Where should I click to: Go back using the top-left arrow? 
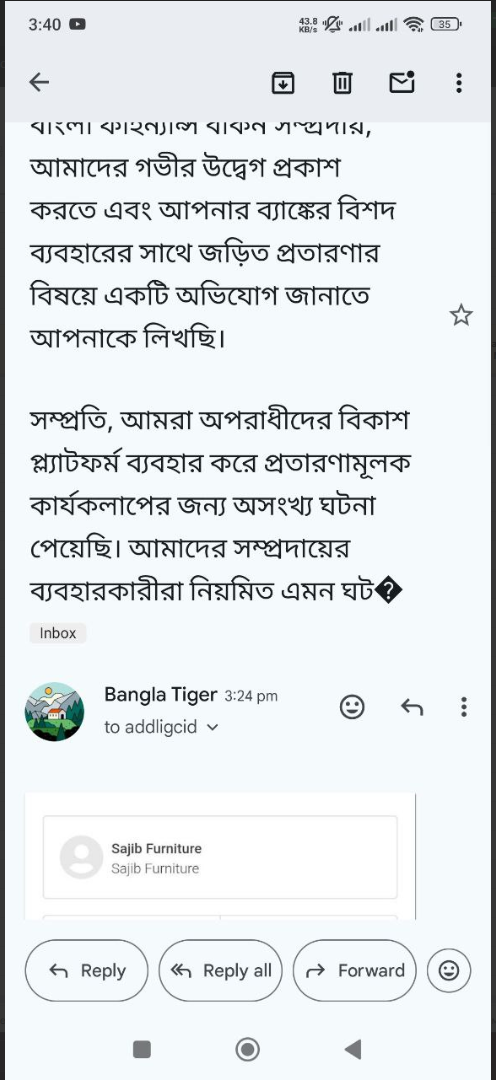click(39, 83)
